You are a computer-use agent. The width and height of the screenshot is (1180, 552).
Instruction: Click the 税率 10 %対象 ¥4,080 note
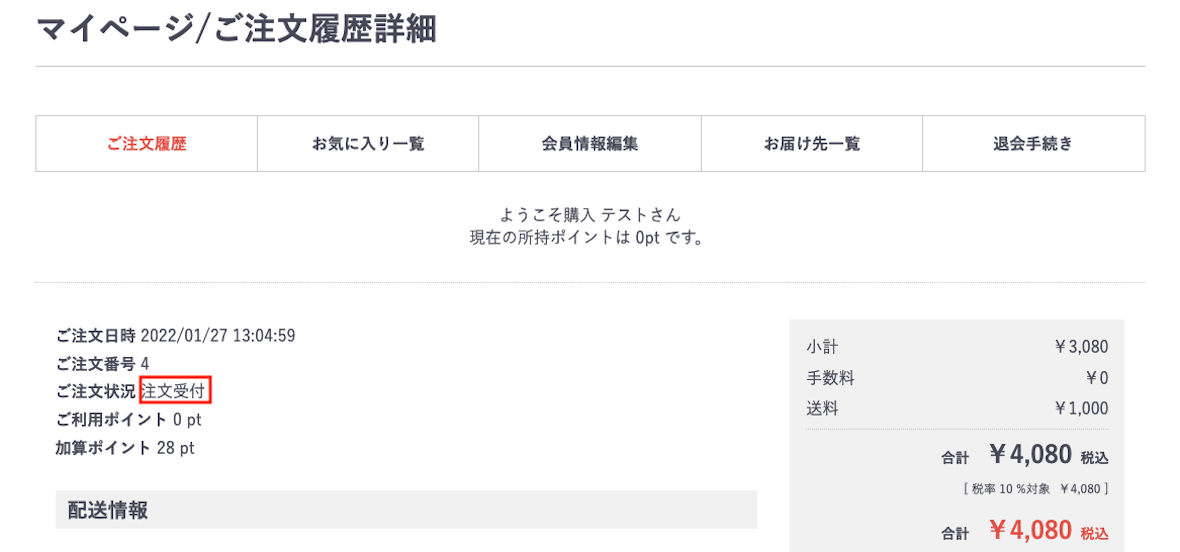(x=1033, y=489)
